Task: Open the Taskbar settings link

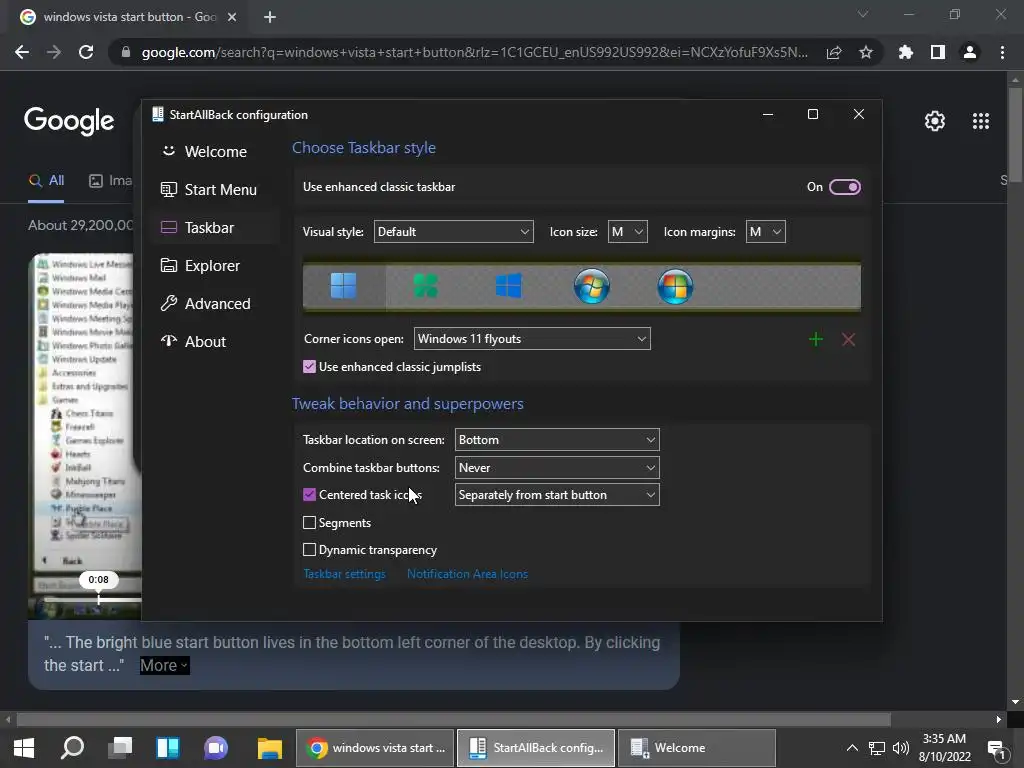Action: 344,575
